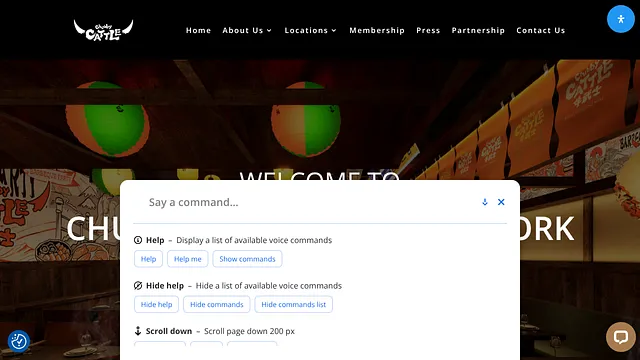Click the Chubby Cattle logo
Viewport: 640px width, 360px height.
pyautogui.click(x=103, y=30)
